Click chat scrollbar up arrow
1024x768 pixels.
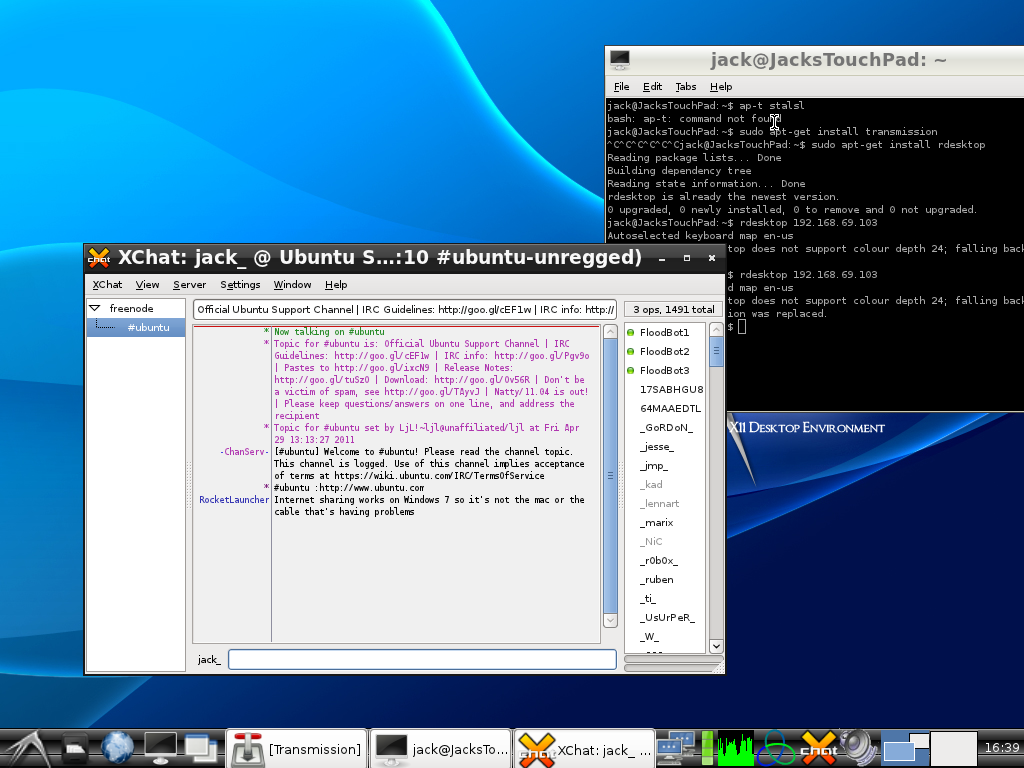coord(610,332)
